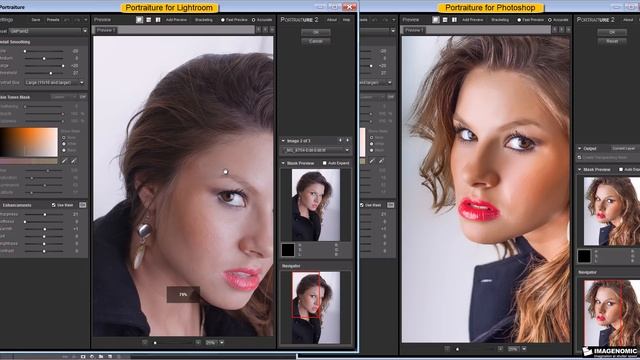Click Add Preview in Photoshop window
The width and height of the screenshot is (640, 360).
pyautogui.click(x=473, y=20)
